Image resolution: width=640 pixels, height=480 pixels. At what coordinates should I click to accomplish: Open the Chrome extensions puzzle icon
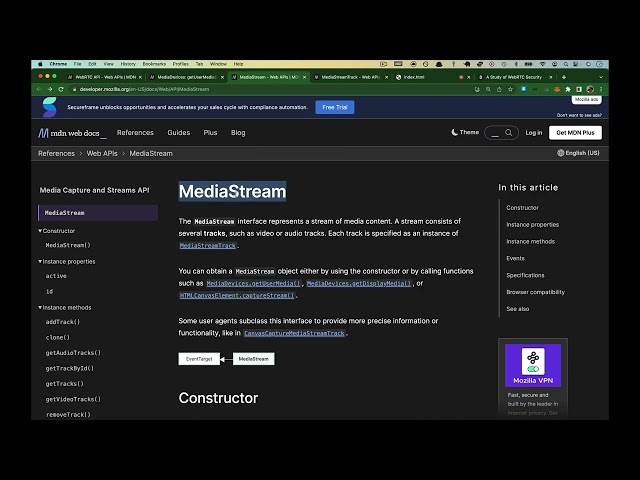coord(568,89)
